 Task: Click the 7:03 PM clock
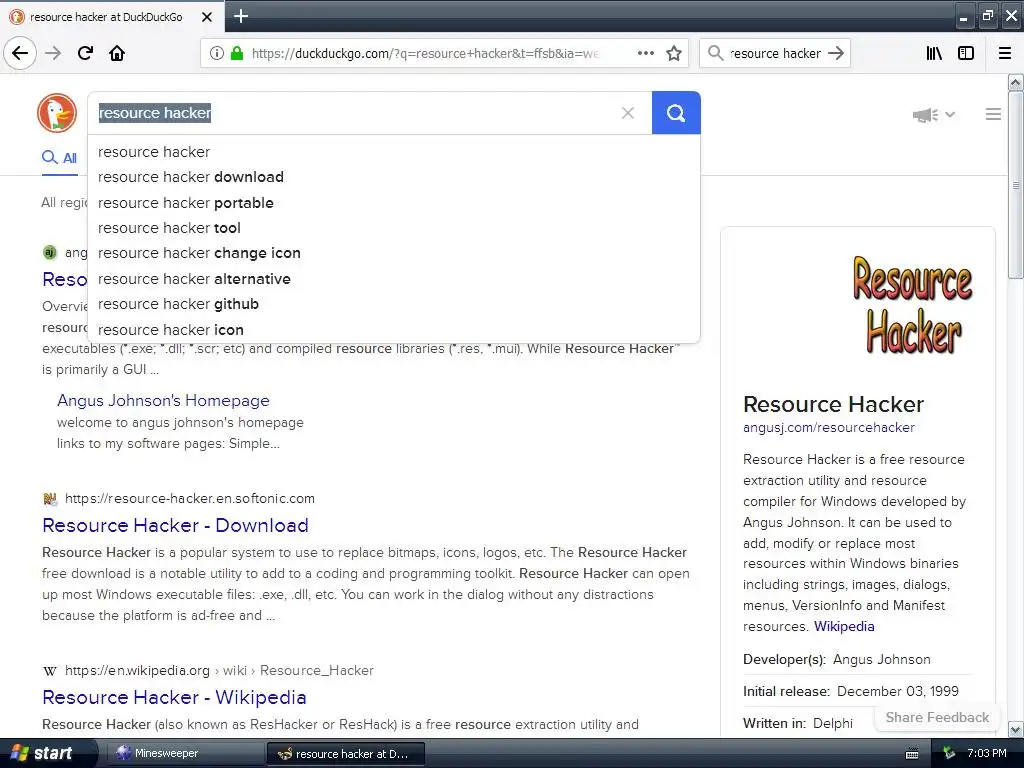click(x=987, y=754)
